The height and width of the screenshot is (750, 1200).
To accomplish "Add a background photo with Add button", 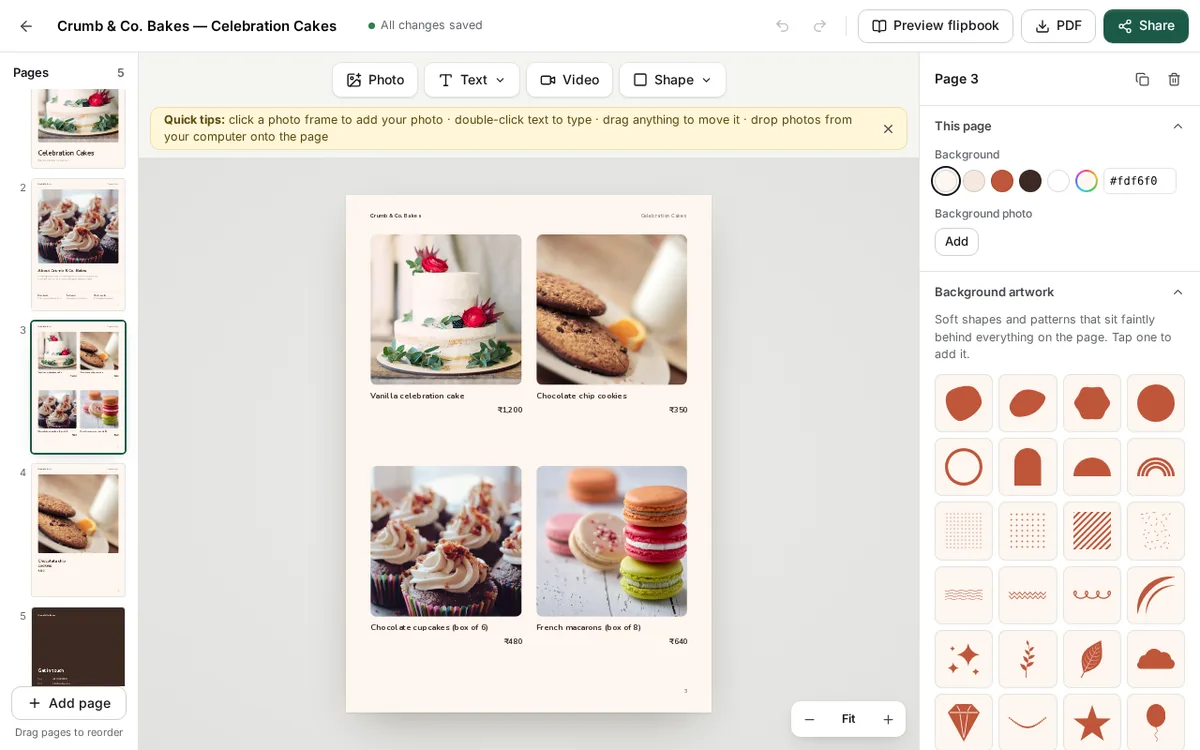I will coord(957,241).
